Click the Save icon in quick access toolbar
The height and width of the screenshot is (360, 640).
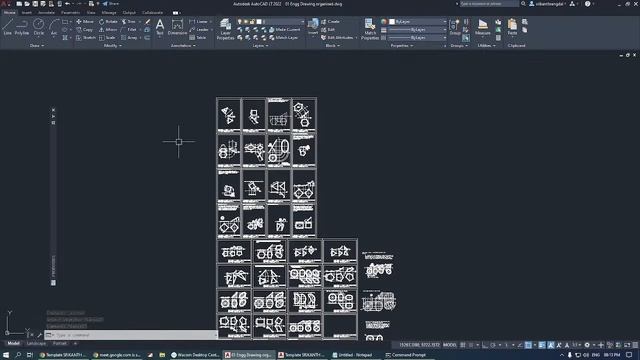point(35,4)
